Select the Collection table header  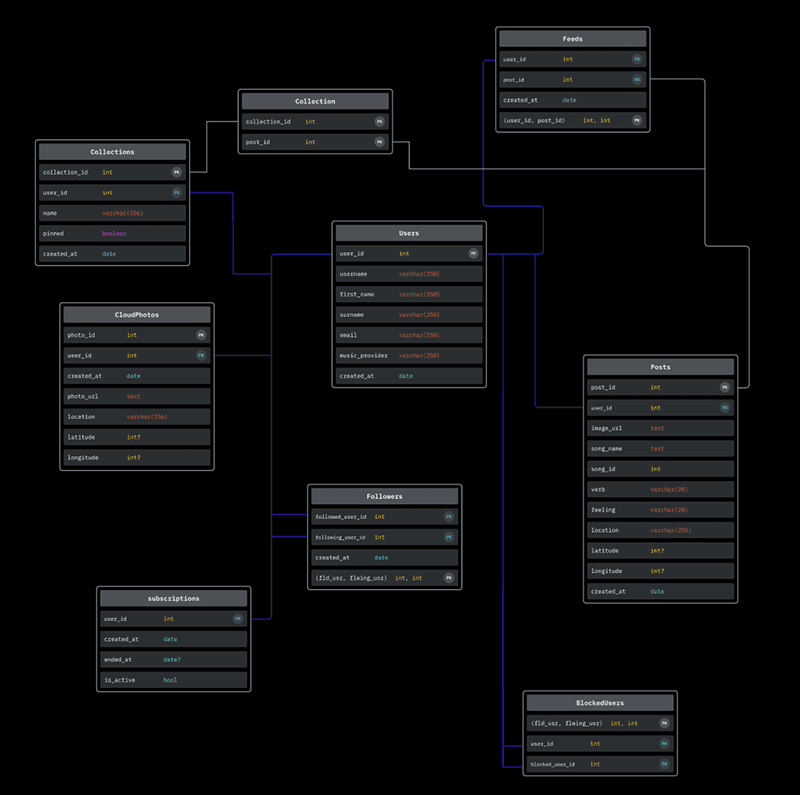coord(315,101)
